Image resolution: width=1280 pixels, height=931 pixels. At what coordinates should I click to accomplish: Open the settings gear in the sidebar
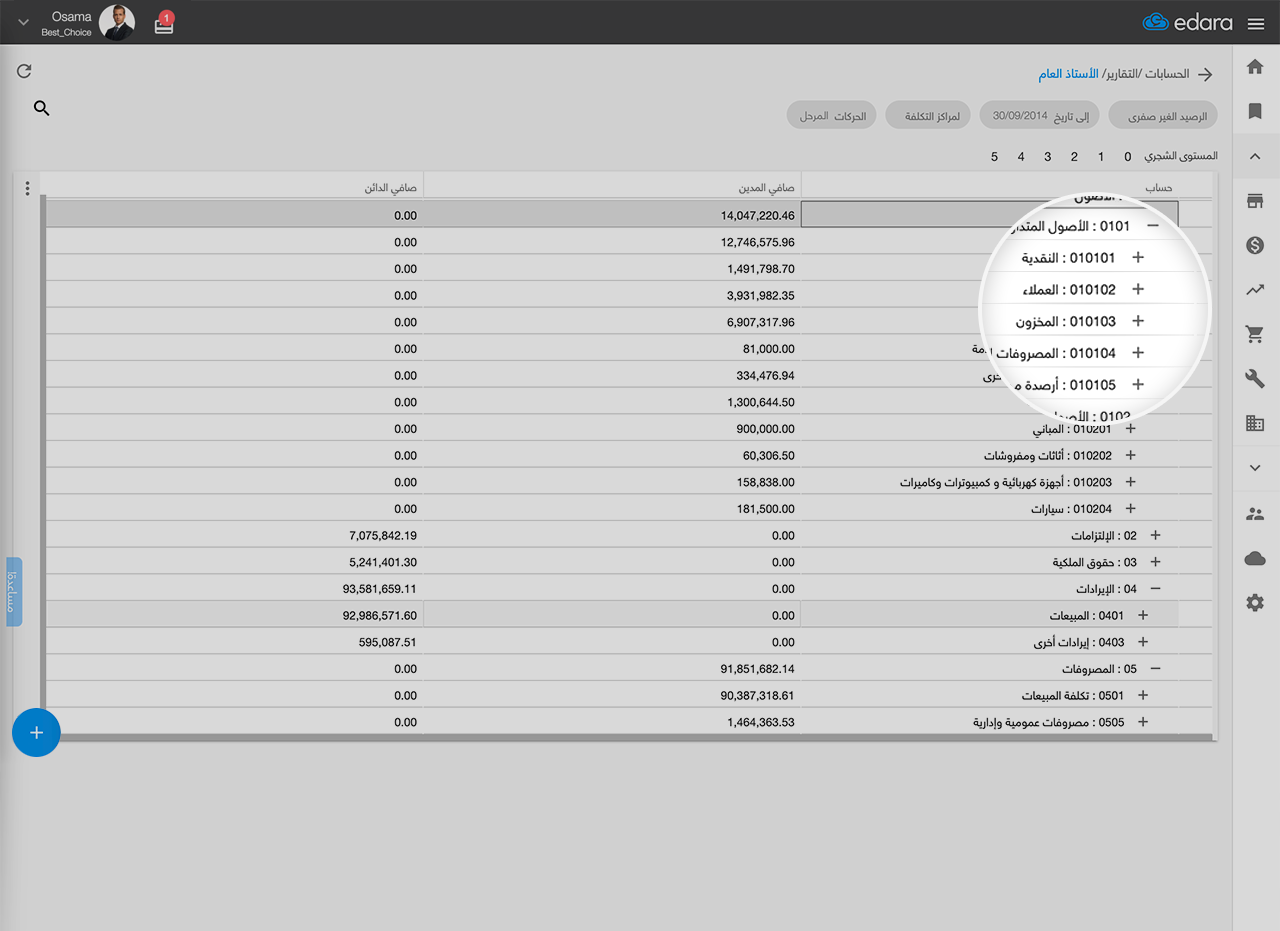1255,602
